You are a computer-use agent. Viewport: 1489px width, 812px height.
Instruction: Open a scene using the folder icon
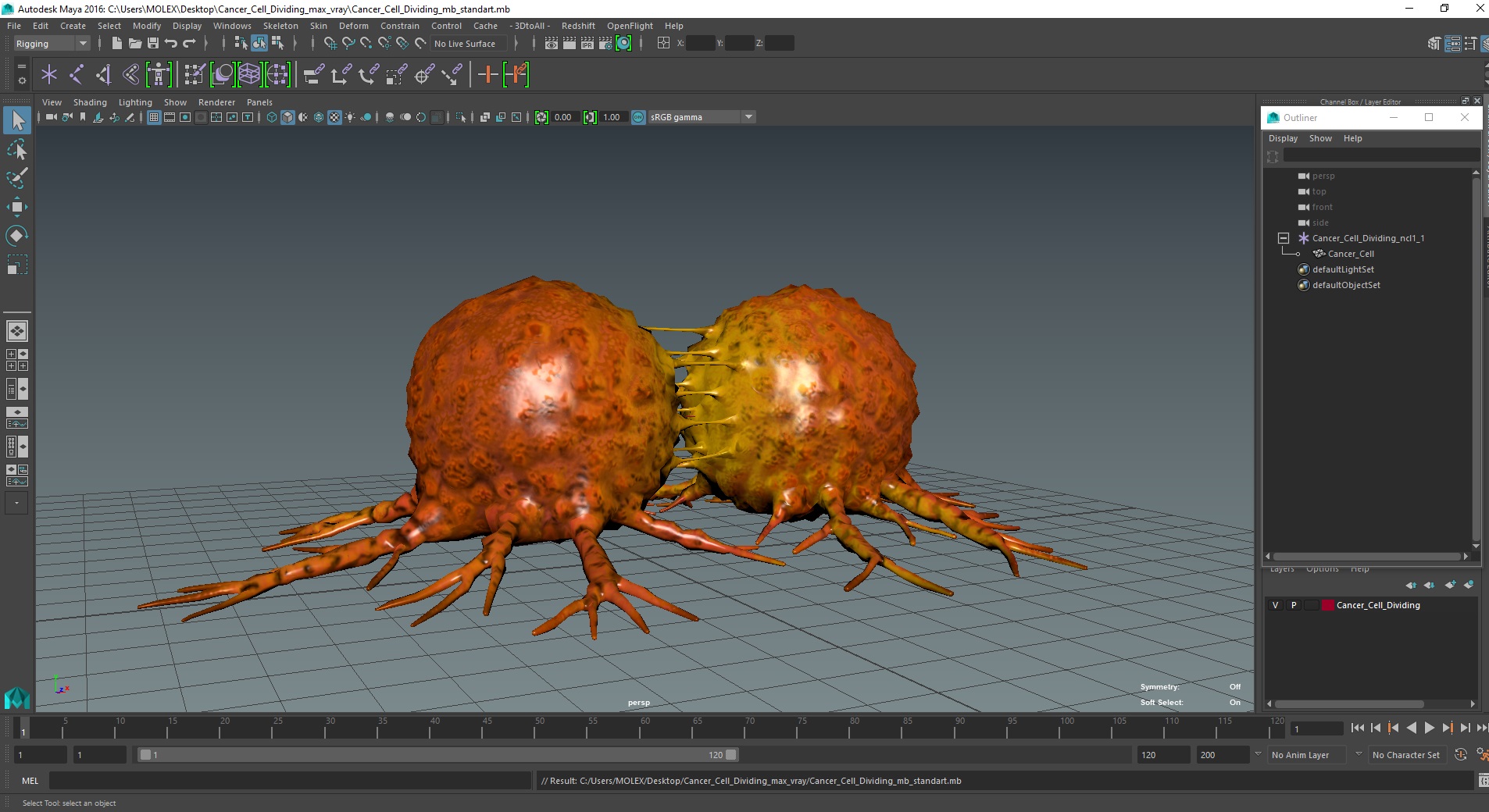135,44
